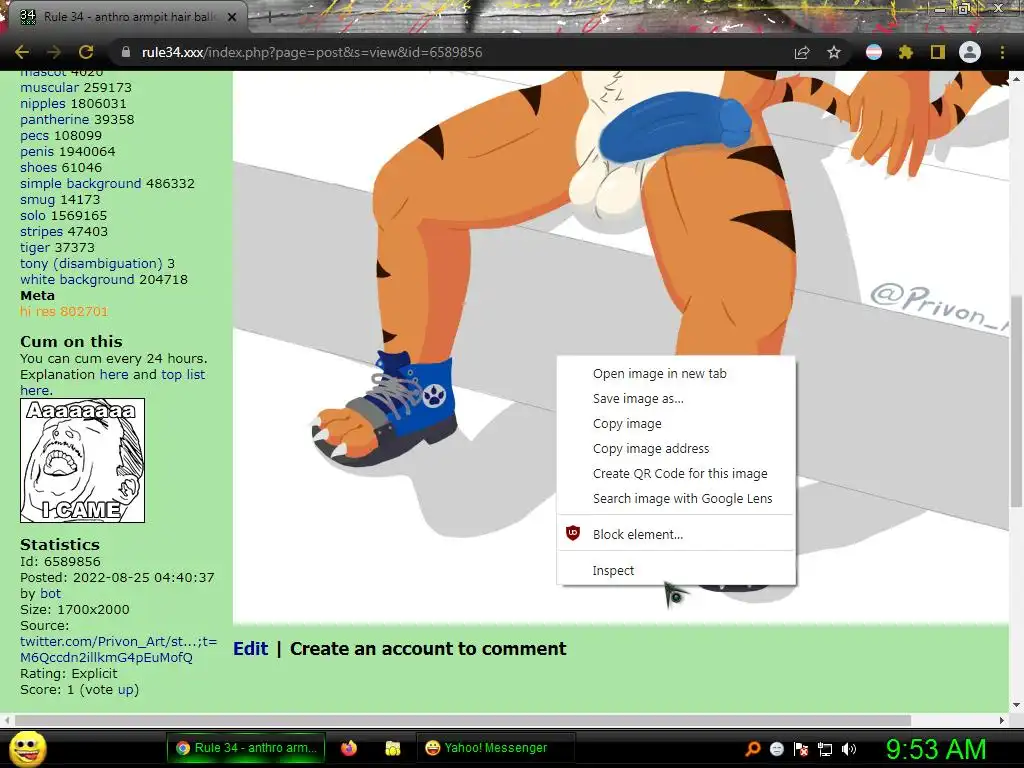Open the top list link
1024x768 pixels.
(183, 374)
